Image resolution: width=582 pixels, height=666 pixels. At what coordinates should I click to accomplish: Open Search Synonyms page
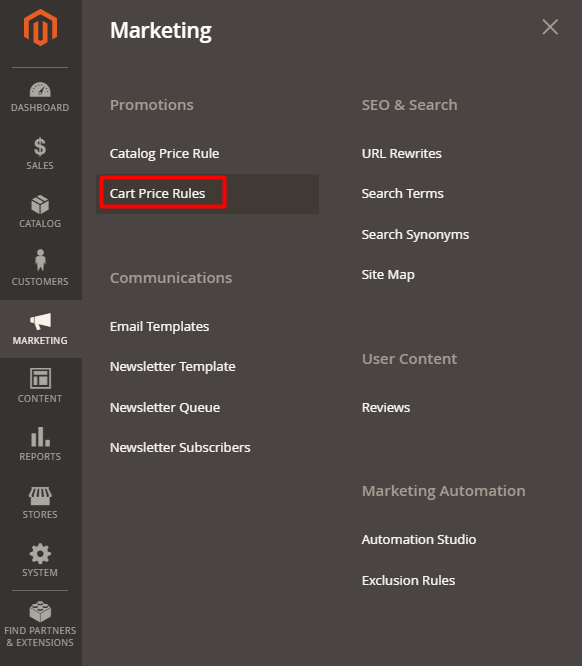coord(415,235)
